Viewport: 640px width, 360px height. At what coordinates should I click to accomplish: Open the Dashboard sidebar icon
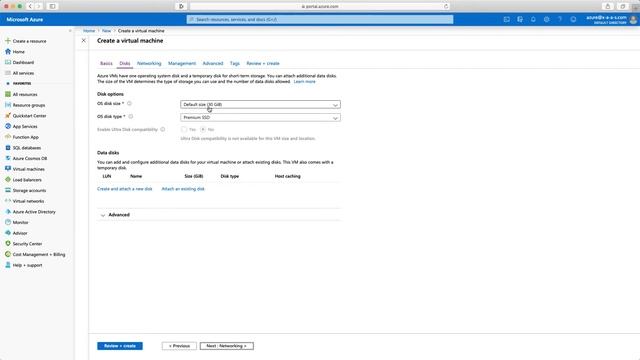8,62
